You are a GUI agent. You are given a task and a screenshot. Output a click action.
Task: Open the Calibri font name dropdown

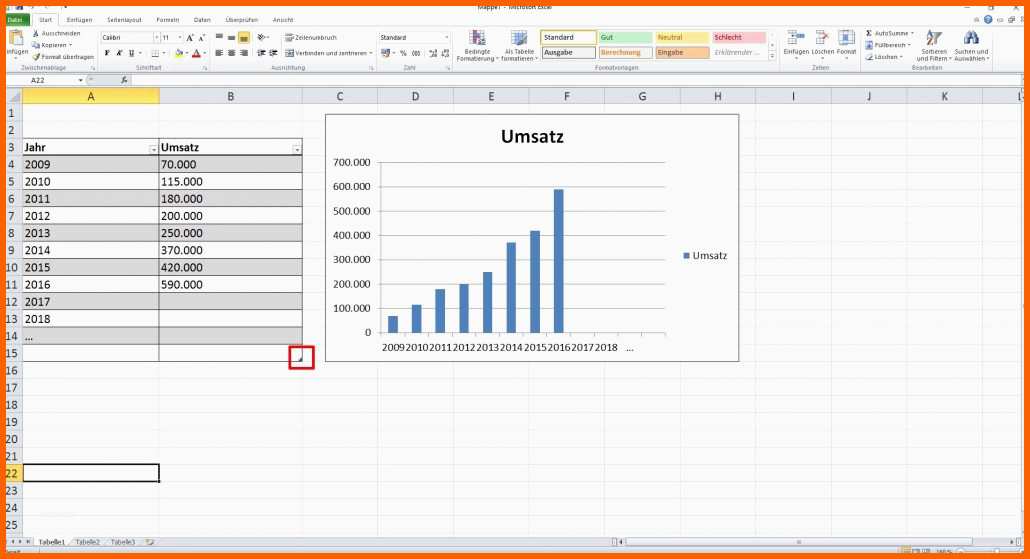[156, 38]
